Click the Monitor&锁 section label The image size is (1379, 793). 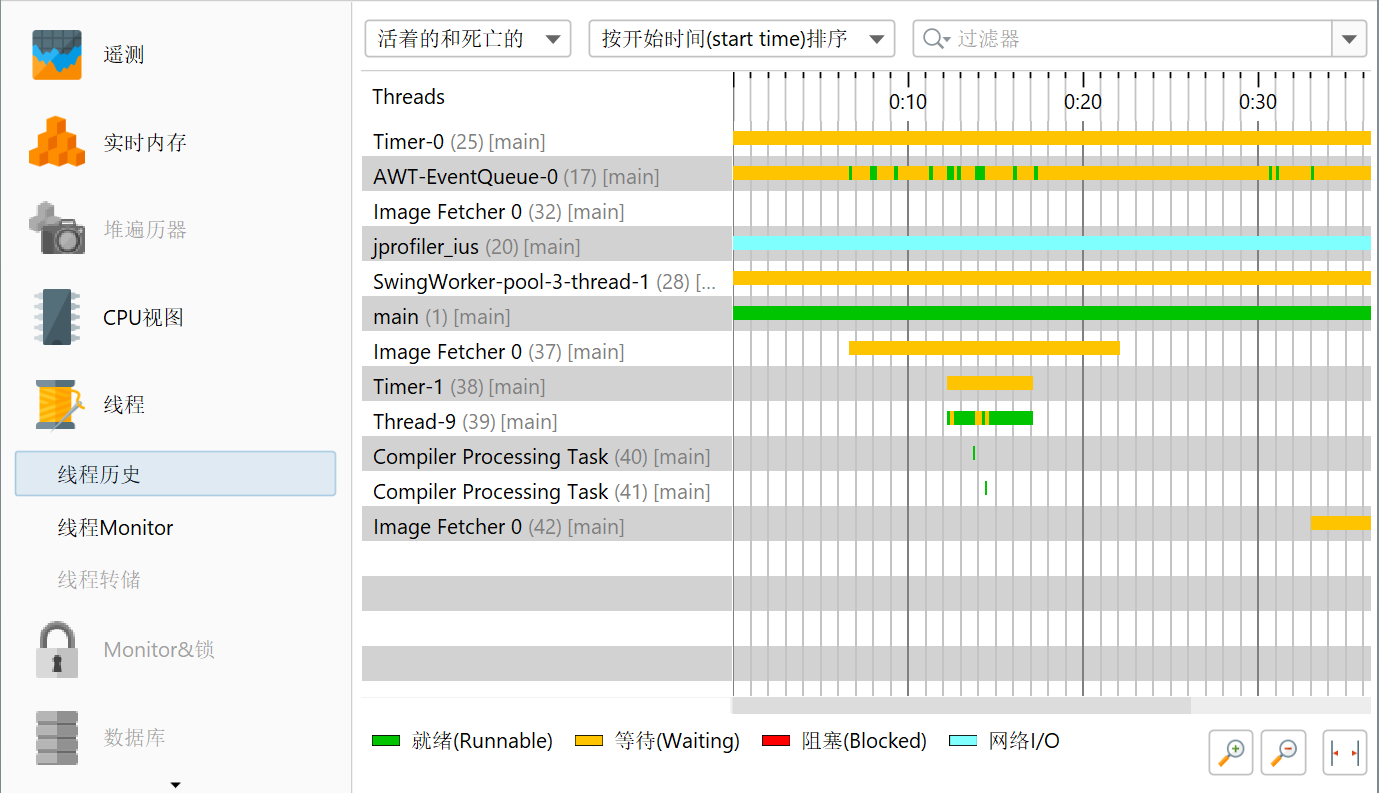pyautogui.click(x=159, y=650)
